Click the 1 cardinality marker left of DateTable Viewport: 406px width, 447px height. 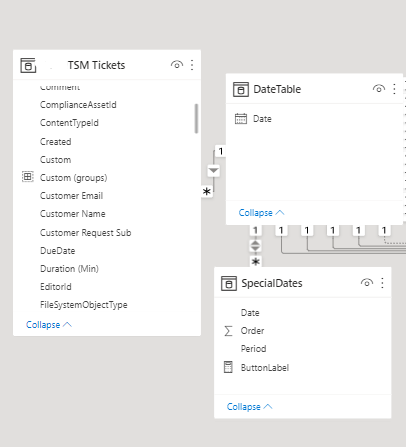coord(220,151)
